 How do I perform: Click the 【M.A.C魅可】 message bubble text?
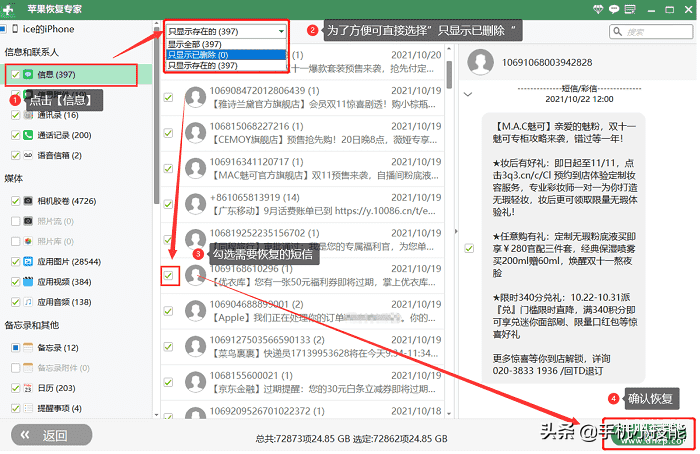click(x=564, y=249)
